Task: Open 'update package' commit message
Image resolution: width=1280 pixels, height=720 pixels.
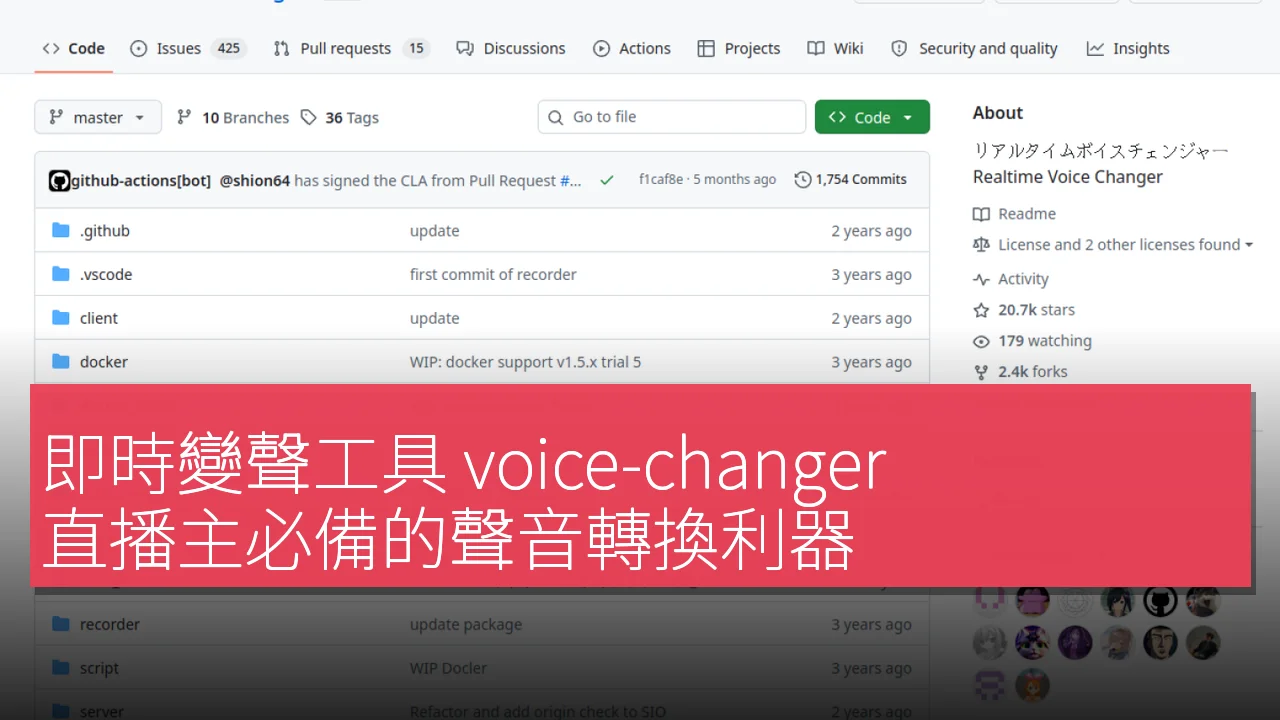Action: [x=466, y=625]
